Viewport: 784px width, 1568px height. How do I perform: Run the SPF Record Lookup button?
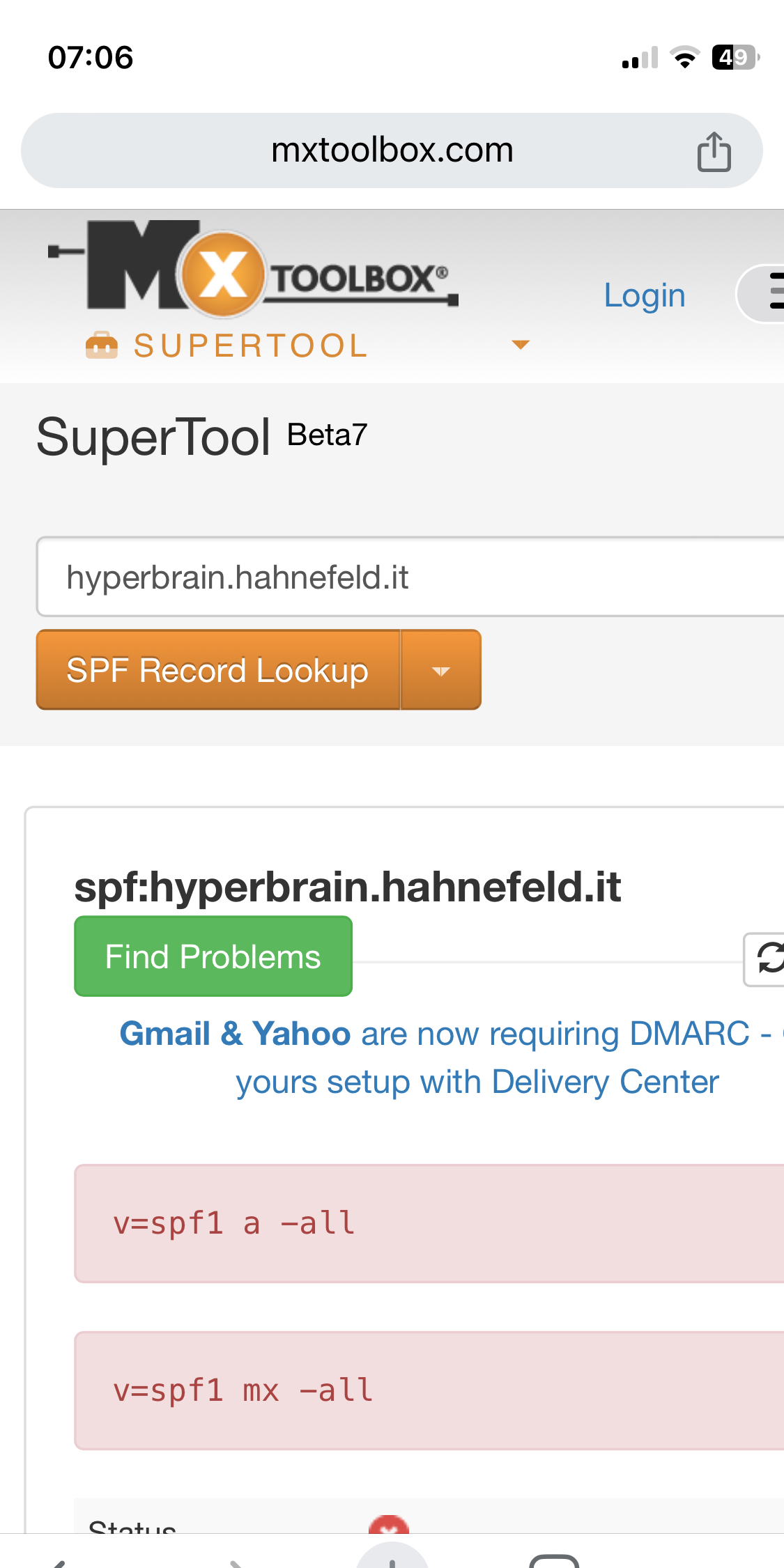(x=217, y=671)
